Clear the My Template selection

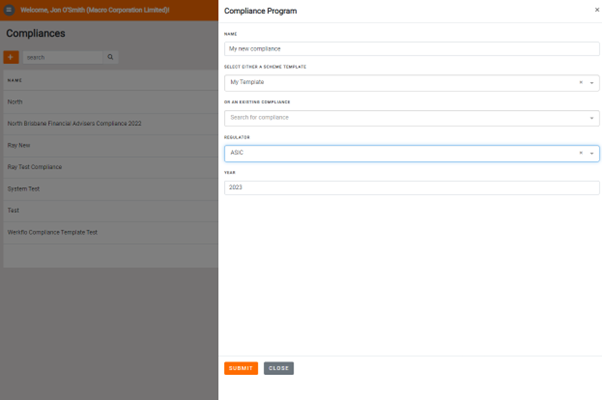[581, 83]
